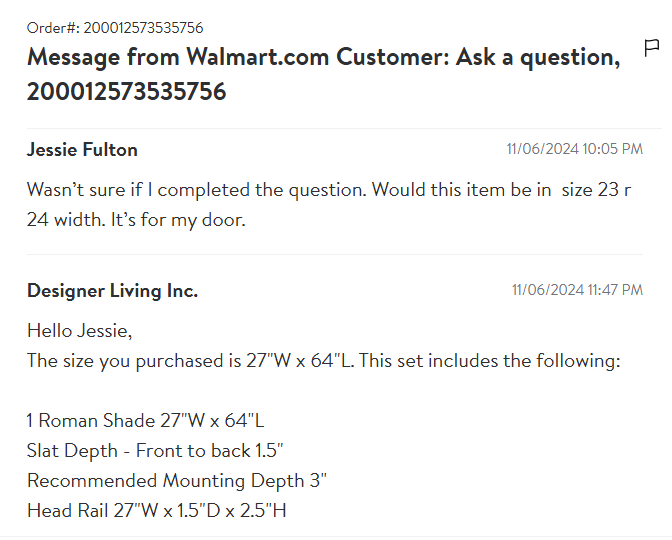Select sender name Jessie Fulton

[82, 150]
